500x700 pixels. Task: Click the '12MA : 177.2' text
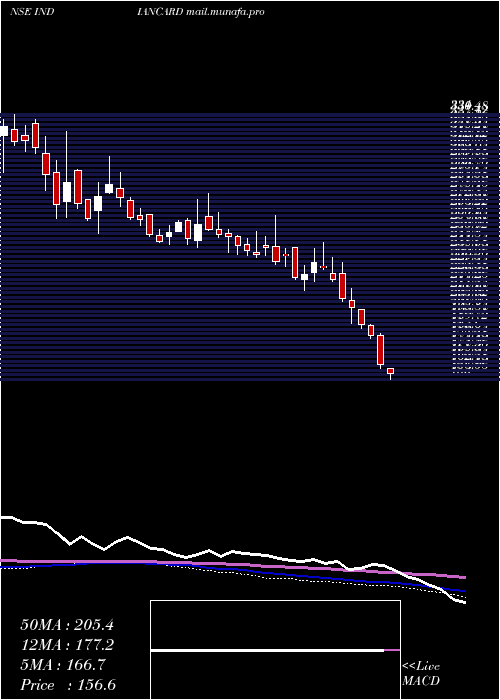pos(67,645)
